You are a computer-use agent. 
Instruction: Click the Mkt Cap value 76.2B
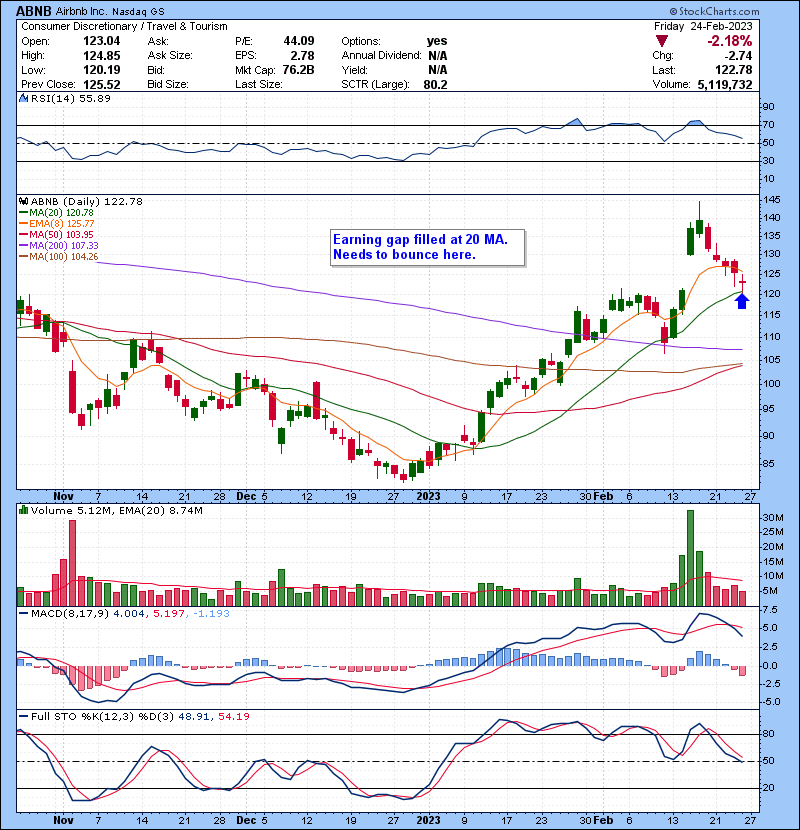(299, 70)
